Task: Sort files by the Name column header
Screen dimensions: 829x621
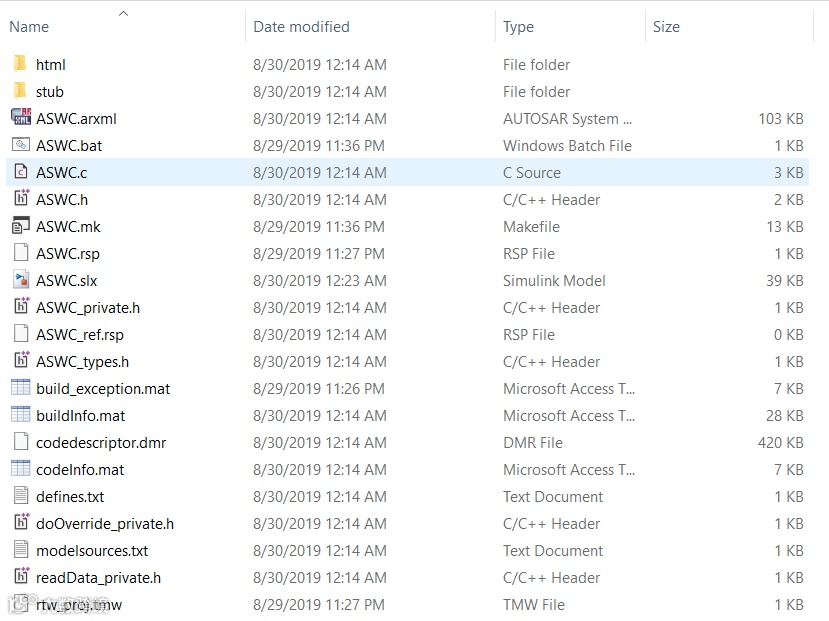Action: [x=29, y=27]
